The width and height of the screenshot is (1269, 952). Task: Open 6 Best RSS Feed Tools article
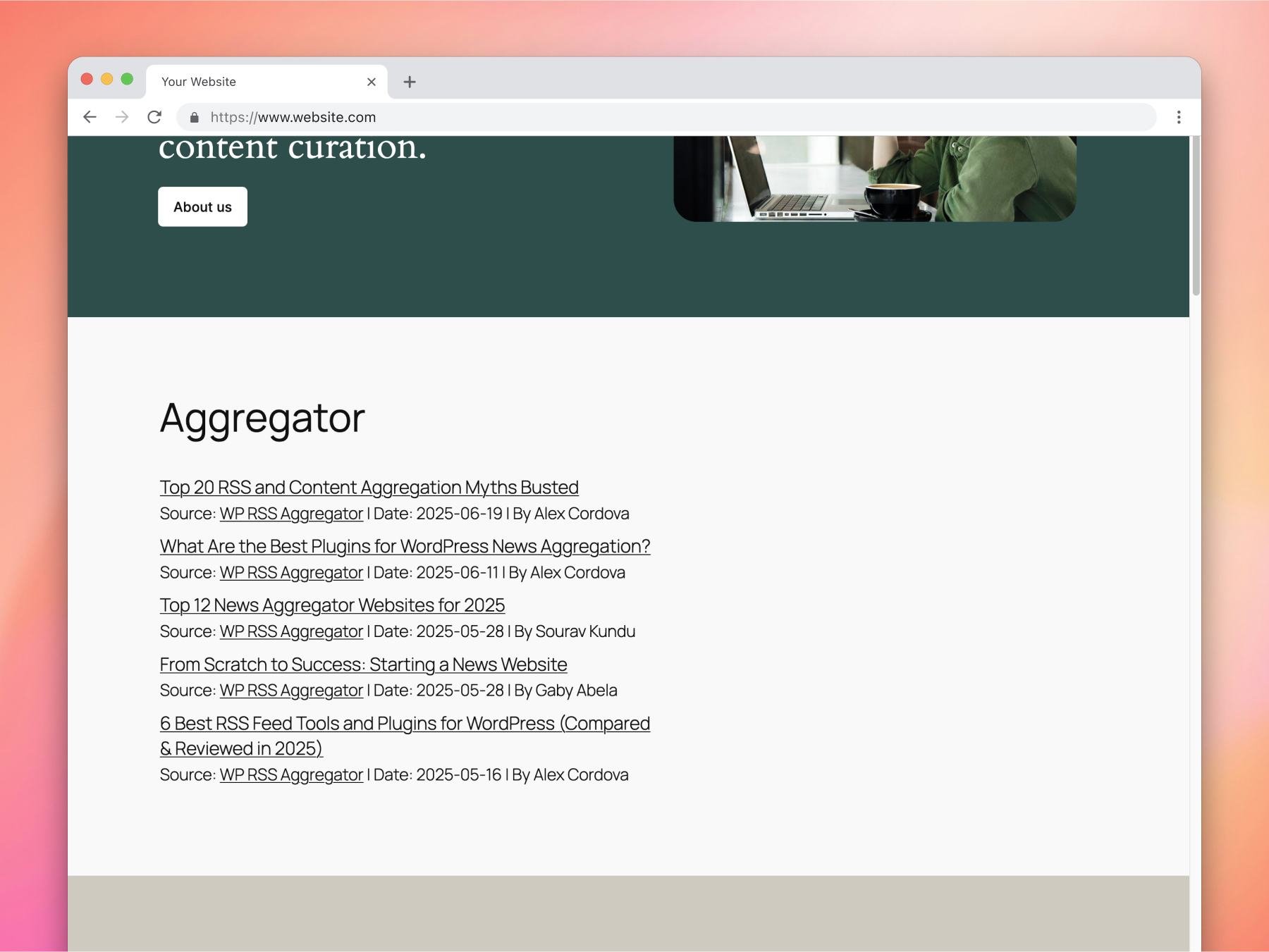point(405,736)
